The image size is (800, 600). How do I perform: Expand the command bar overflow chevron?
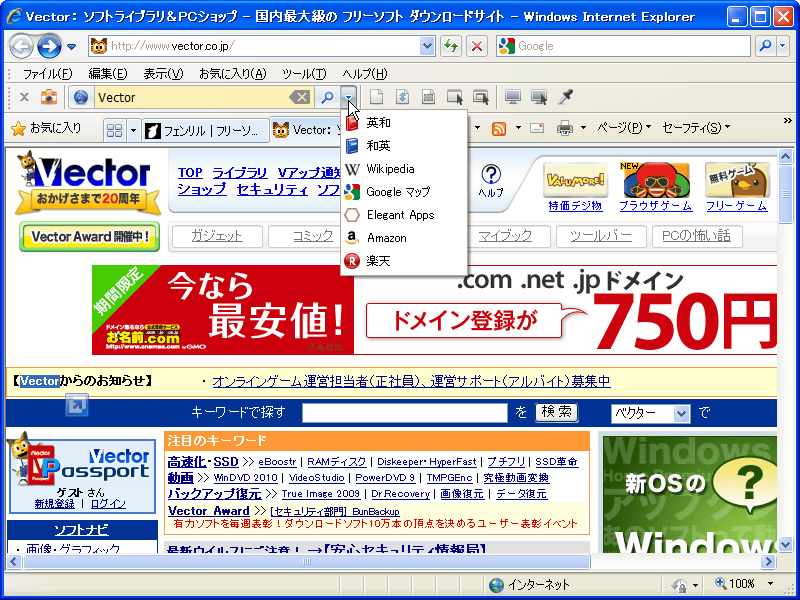pyautogui.click(x=788, y=121)
